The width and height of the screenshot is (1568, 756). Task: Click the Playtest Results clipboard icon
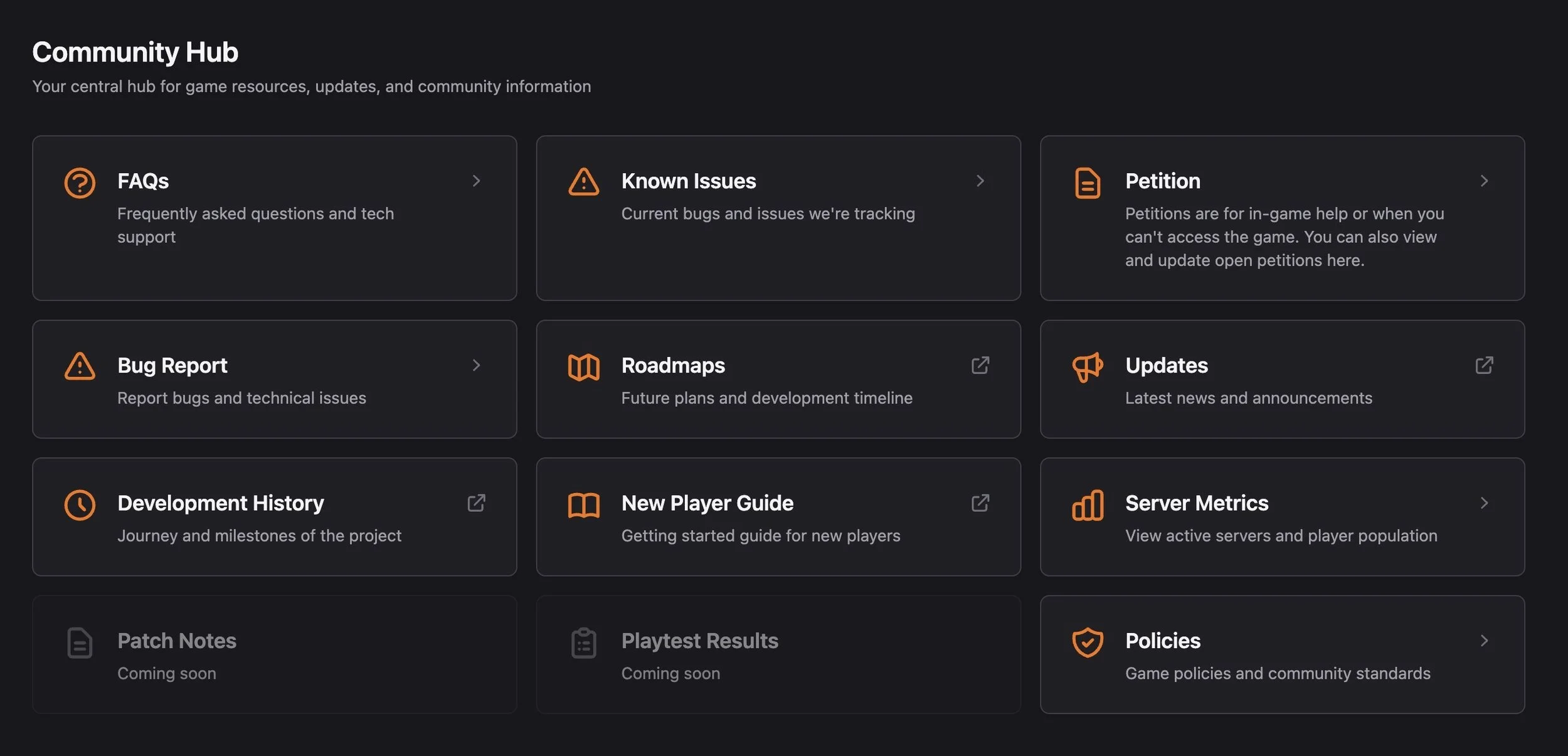(x=584, y=642)
